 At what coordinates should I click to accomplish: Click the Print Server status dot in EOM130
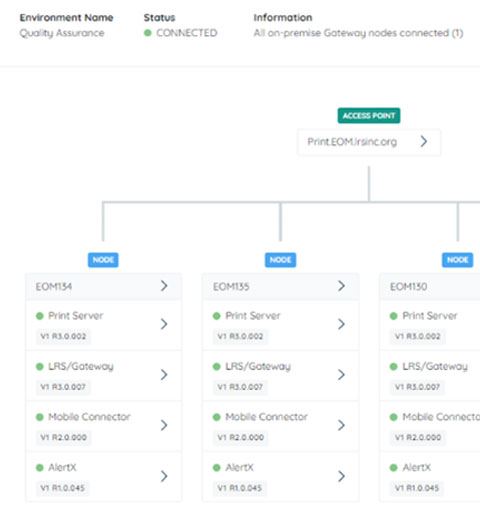(x=394, y=316)
